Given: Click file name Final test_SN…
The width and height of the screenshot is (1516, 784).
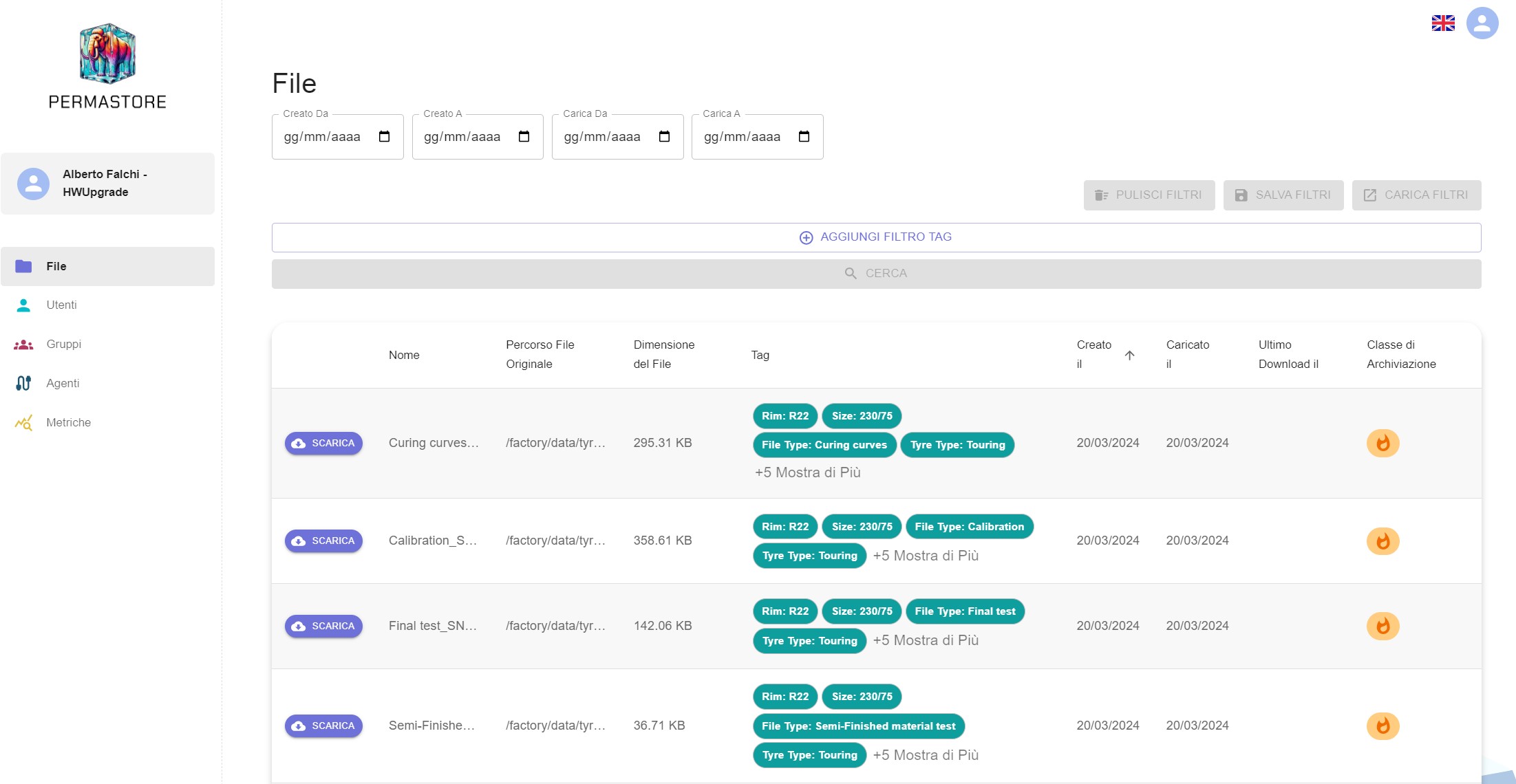Looking at the screenshot, I should (433, 626).
